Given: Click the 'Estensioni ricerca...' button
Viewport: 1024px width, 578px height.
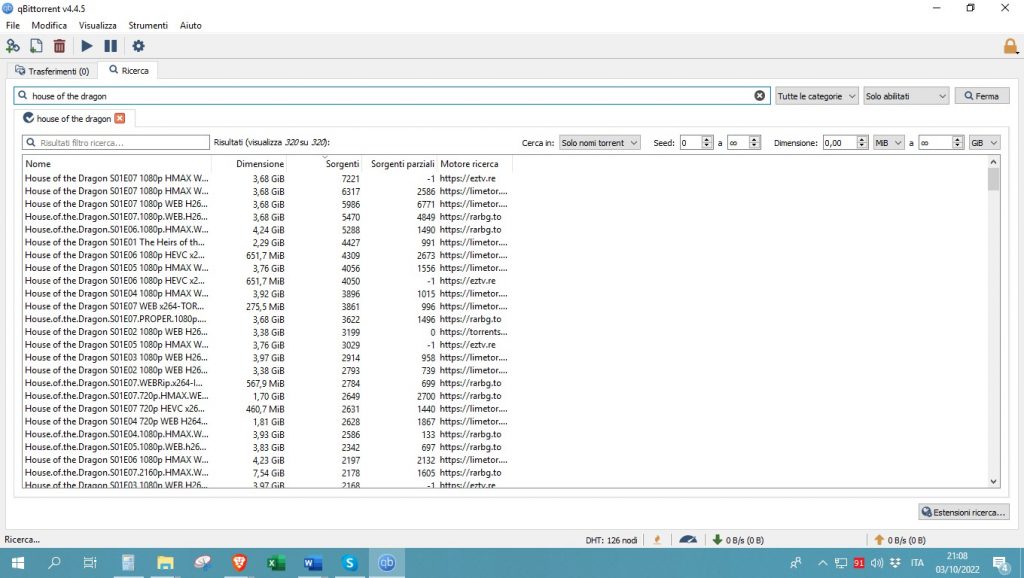Looking at the screenshot, I should coord(964,512).
